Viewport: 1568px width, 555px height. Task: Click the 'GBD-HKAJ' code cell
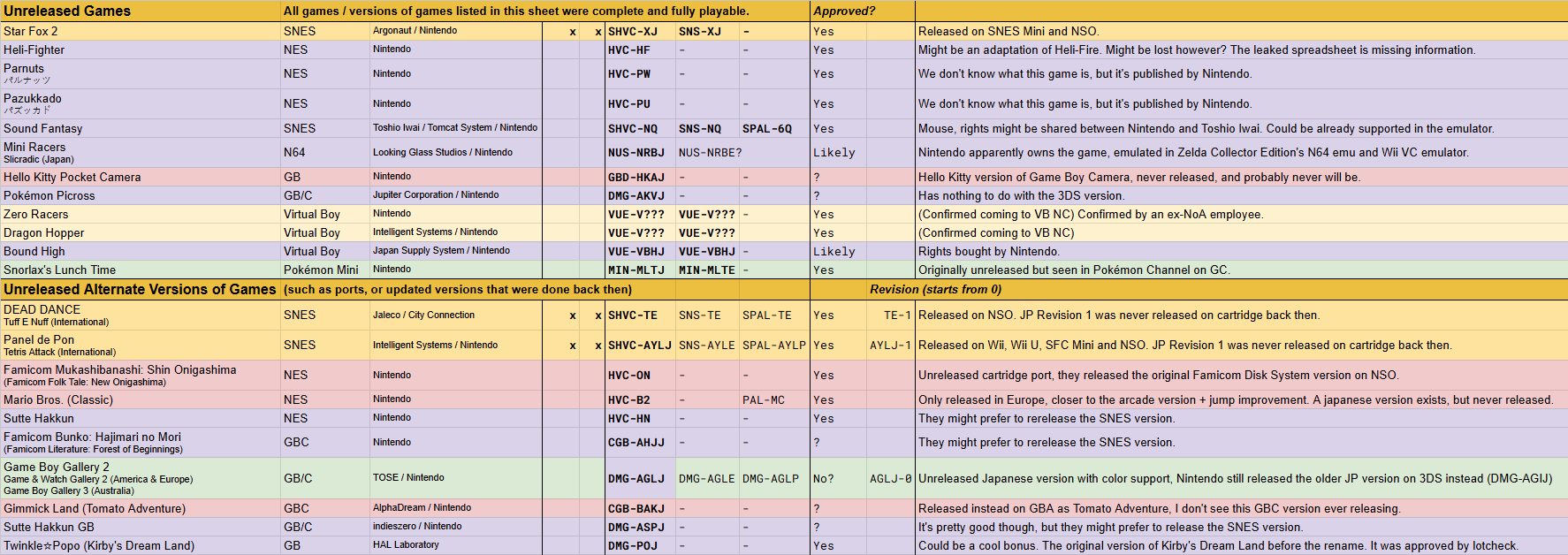click(x=641, y=177)
